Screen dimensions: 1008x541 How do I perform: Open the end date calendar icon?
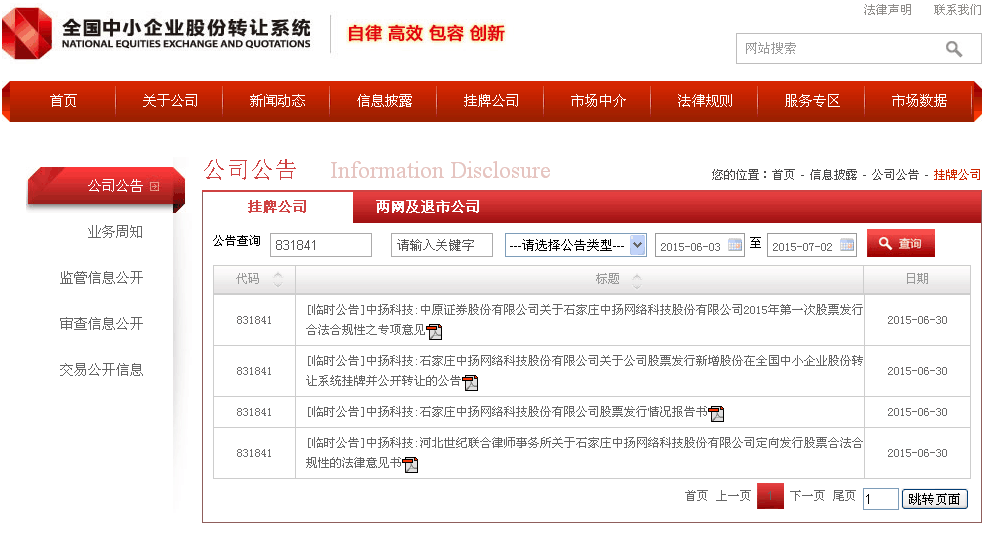click(847, 245)
